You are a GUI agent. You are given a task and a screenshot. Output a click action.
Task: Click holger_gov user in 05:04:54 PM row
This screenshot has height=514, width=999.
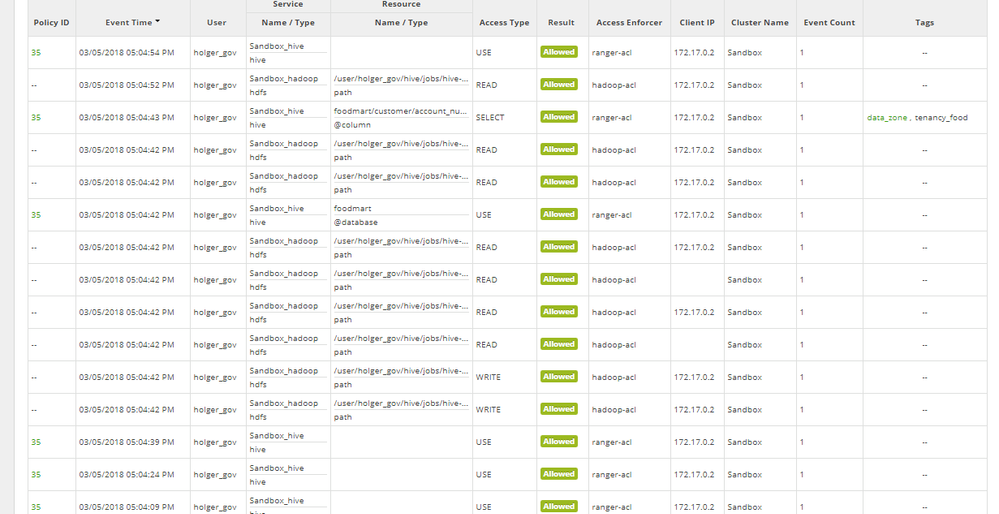tap(215, 53)
